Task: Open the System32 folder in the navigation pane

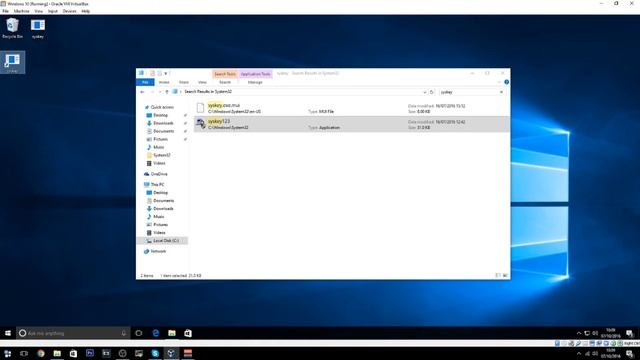Action: click(162, 155)
